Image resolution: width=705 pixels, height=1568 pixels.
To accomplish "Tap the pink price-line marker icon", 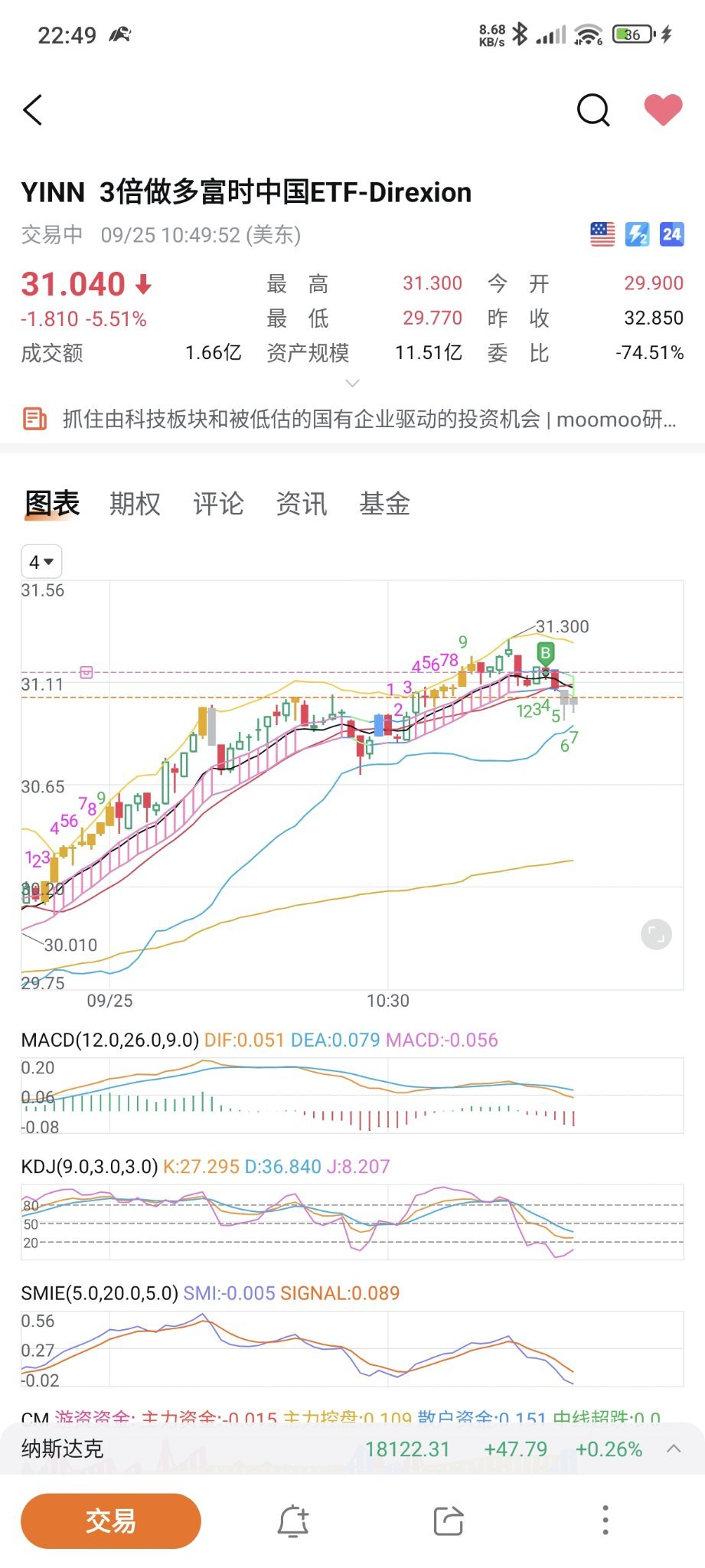I will pyautogui.click(x=86, y=672).
